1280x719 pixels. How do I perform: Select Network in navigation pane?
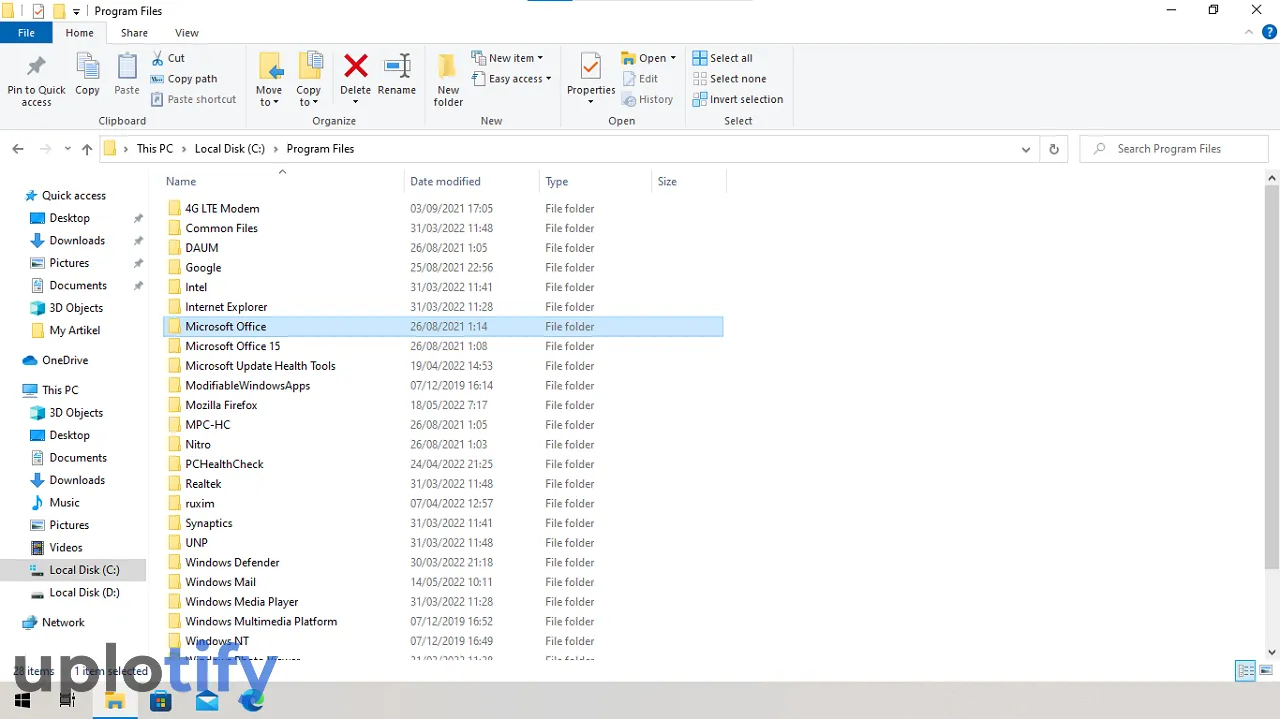point(63,623)
